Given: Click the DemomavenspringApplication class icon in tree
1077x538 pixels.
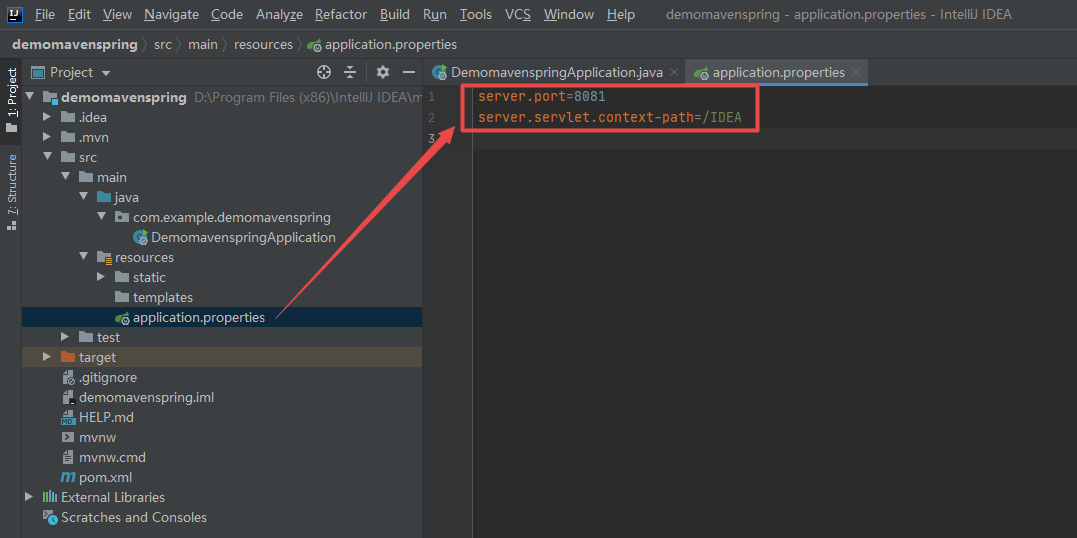Looking at the screenshot, I should [140, 238].
